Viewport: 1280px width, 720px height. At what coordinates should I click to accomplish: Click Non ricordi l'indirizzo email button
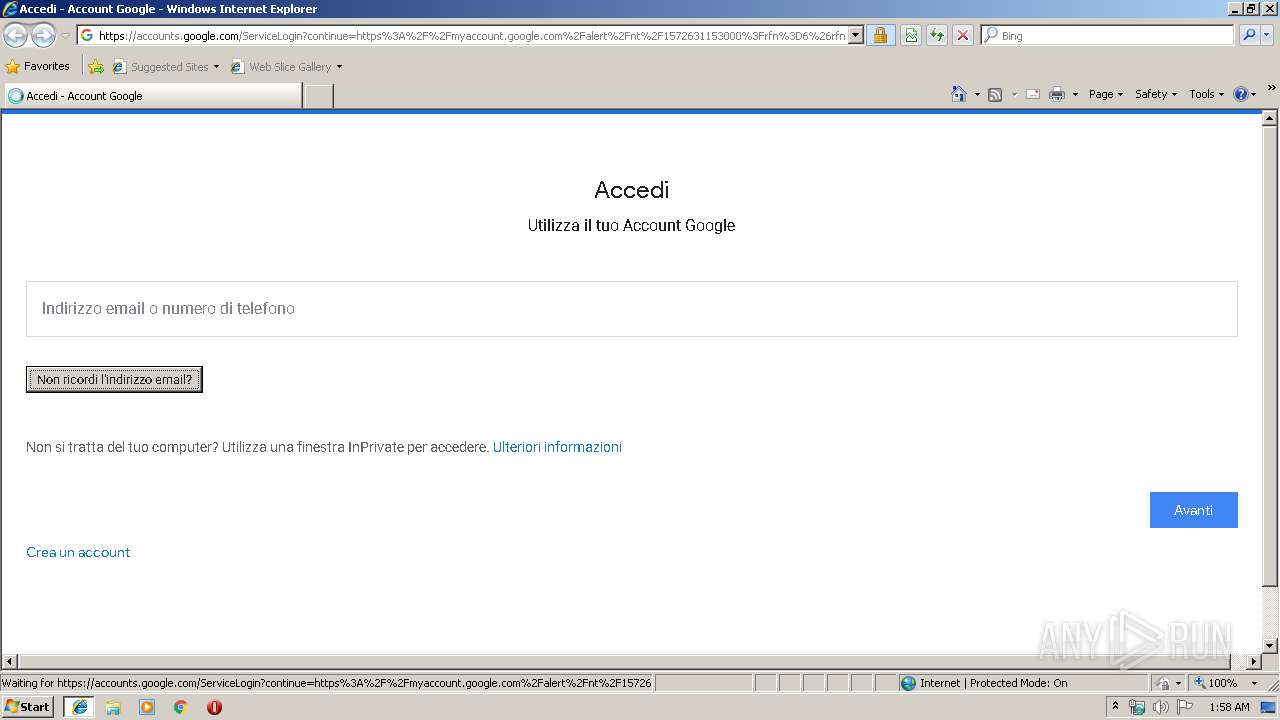point(114,379)
